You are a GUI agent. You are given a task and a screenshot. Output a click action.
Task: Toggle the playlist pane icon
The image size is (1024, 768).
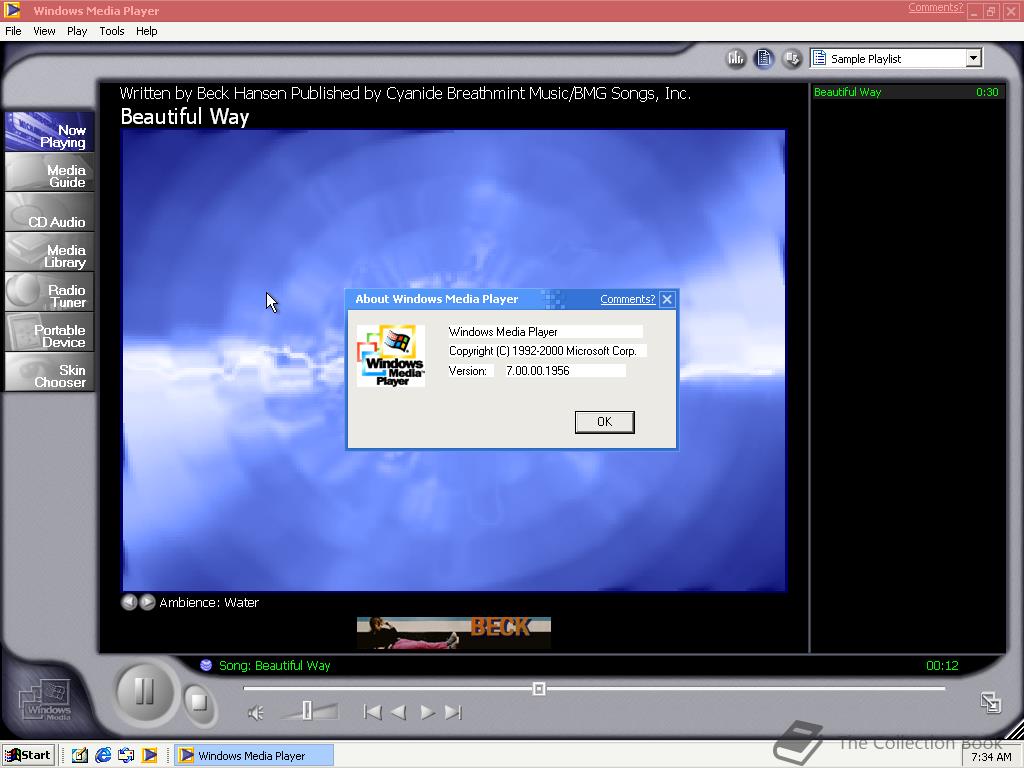(x=763, y=59)
